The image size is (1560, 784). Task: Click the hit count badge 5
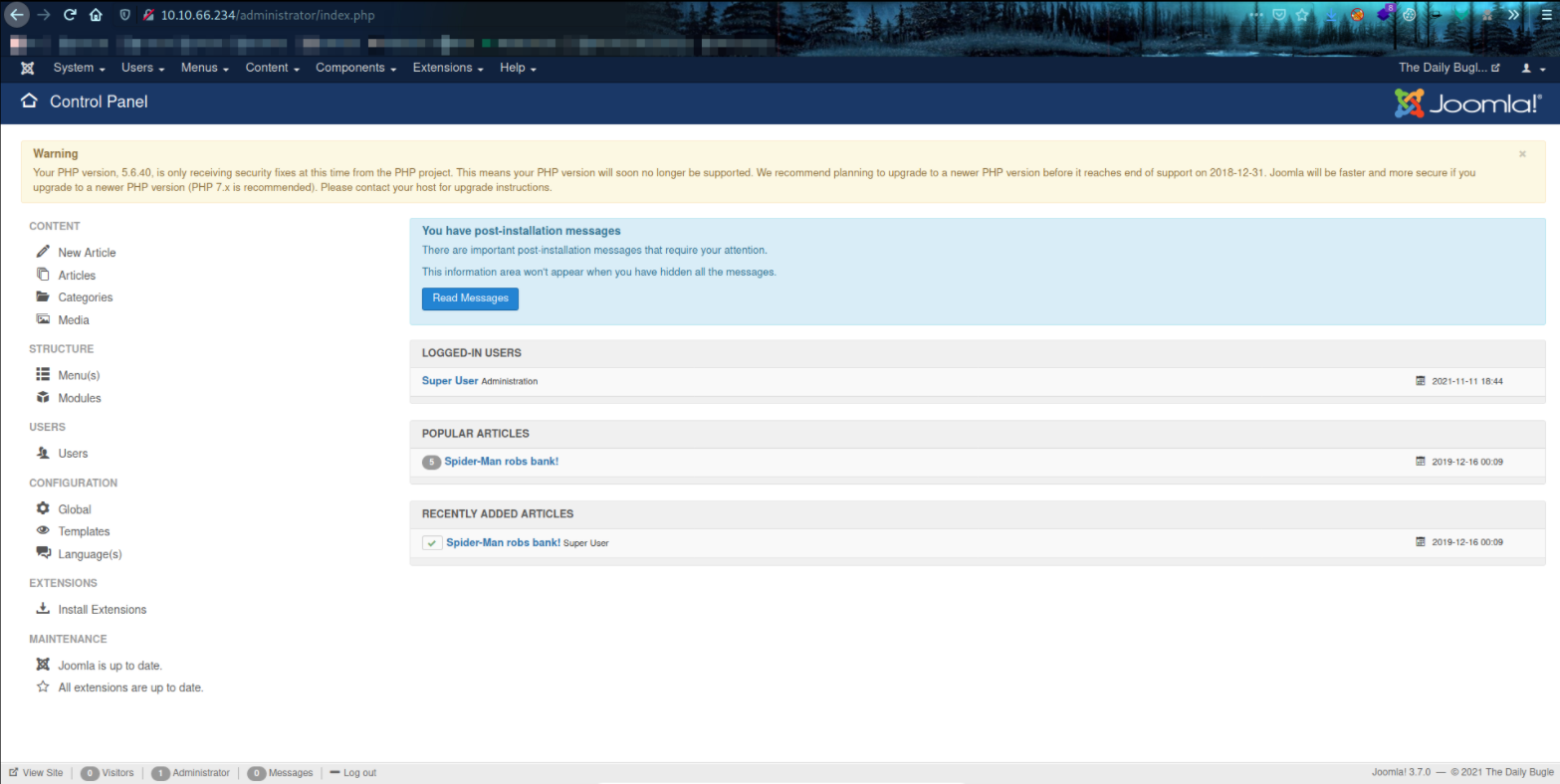[431, 462]
